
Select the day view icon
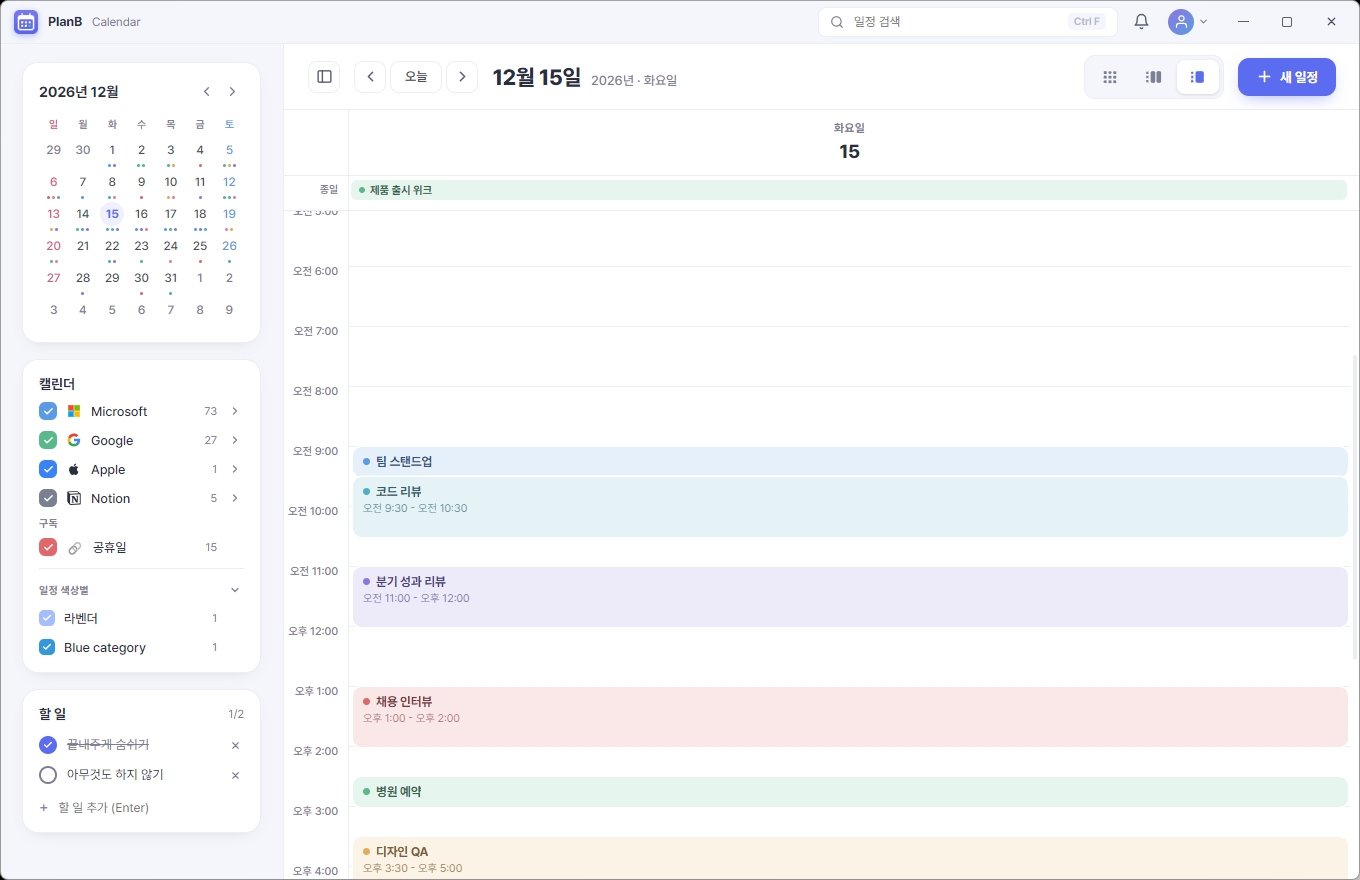point(1198,77)
